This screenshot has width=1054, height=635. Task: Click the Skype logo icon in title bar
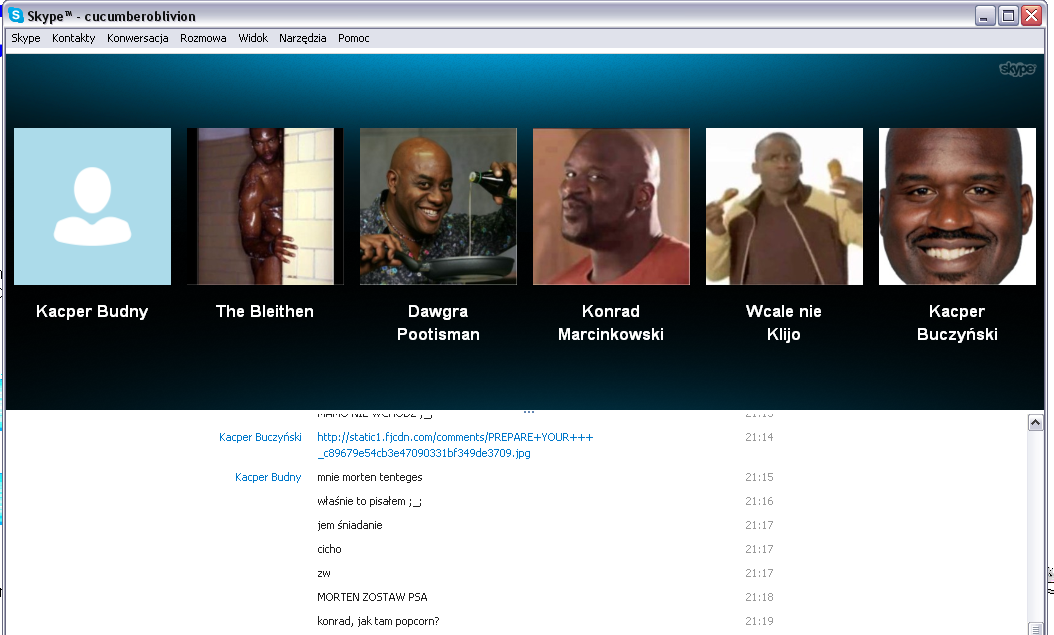tap(15, 15)
